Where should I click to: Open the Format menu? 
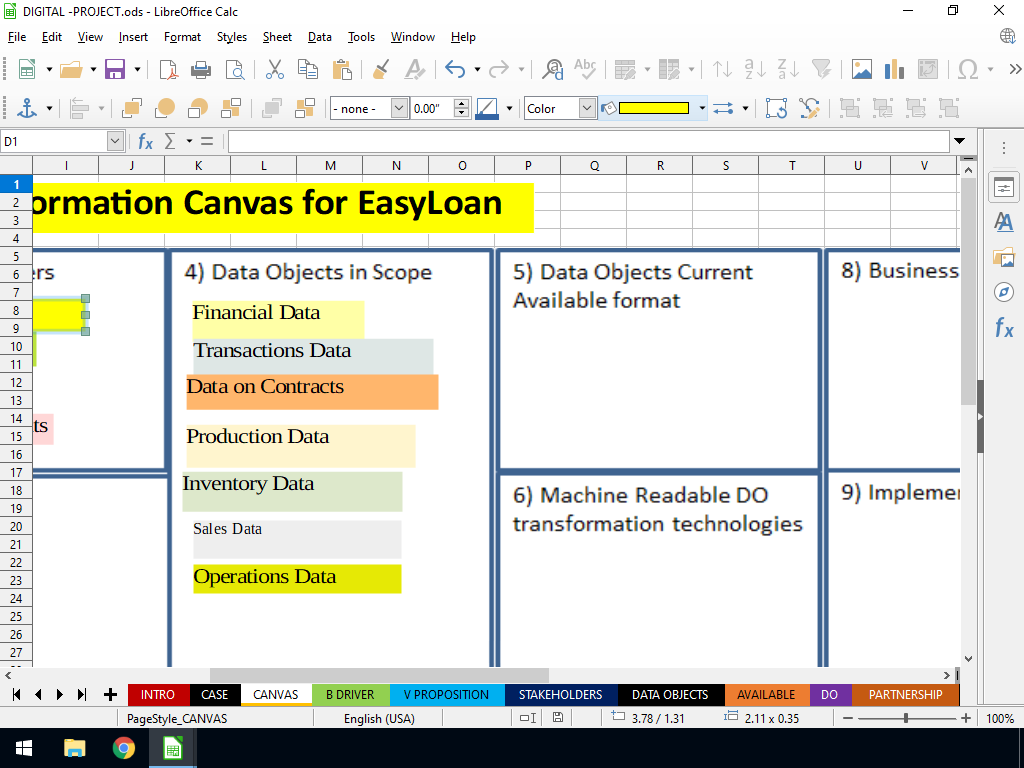coord(182,37)
